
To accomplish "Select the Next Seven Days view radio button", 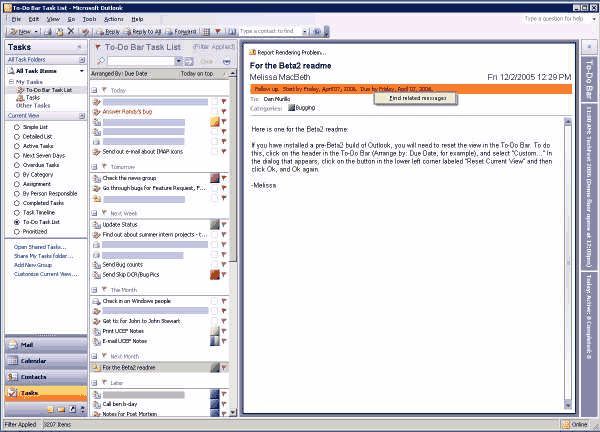I will point(16,156).
